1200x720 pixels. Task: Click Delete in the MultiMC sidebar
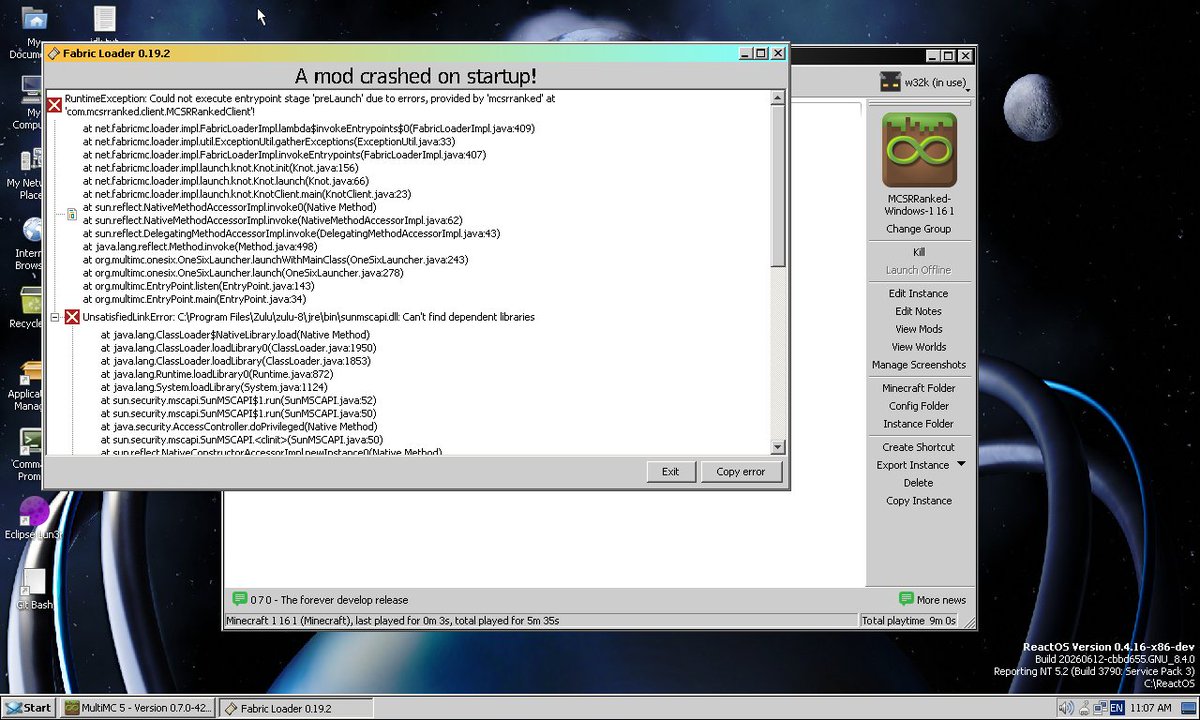pos(918,483)
